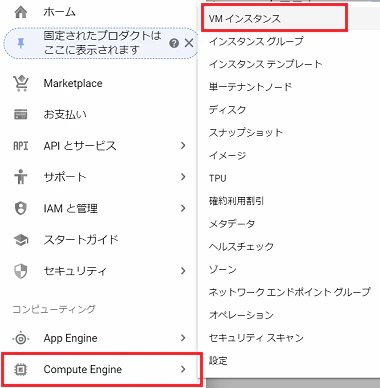380x388 pixels.
Task: Open Marketplace
Action: point(73,83)
